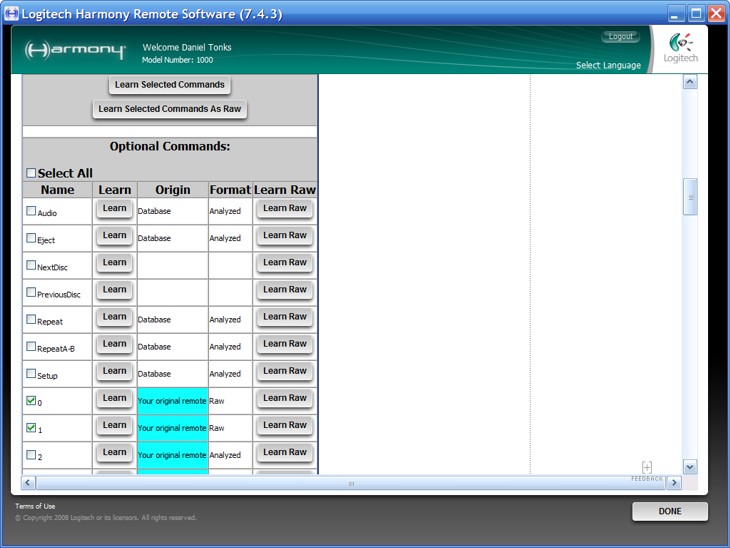
Task: Click Learn Raw for RepeatA-B
Action: pos(285,344)
